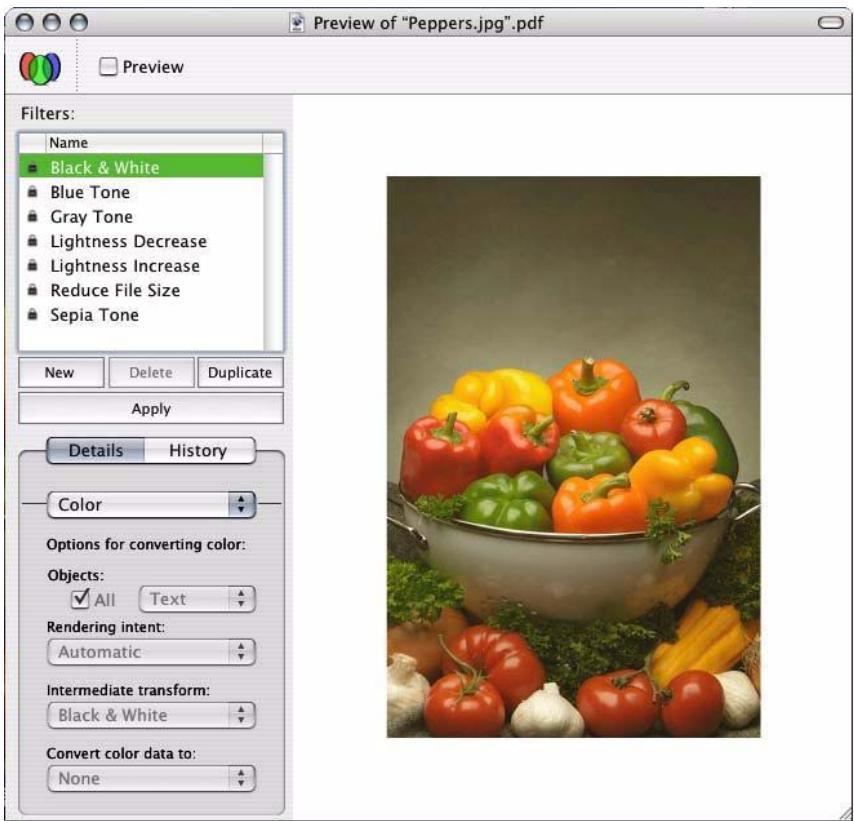Open the Color category dropdown
854x821 pixels.
click(x=152, y=505)
